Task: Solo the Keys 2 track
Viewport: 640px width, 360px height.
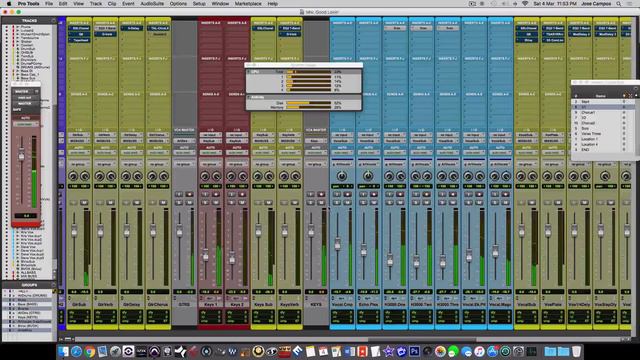Action: [x=231, y=202]
